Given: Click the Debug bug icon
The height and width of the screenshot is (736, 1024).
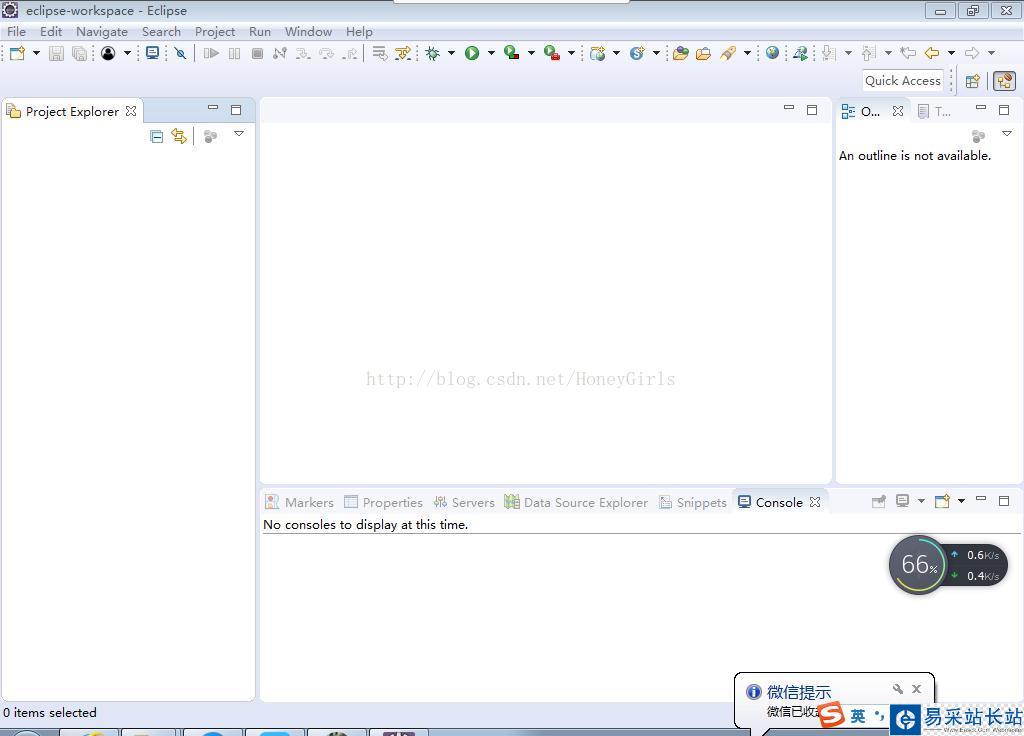Looking at the screenshot, I should [432, 53].
